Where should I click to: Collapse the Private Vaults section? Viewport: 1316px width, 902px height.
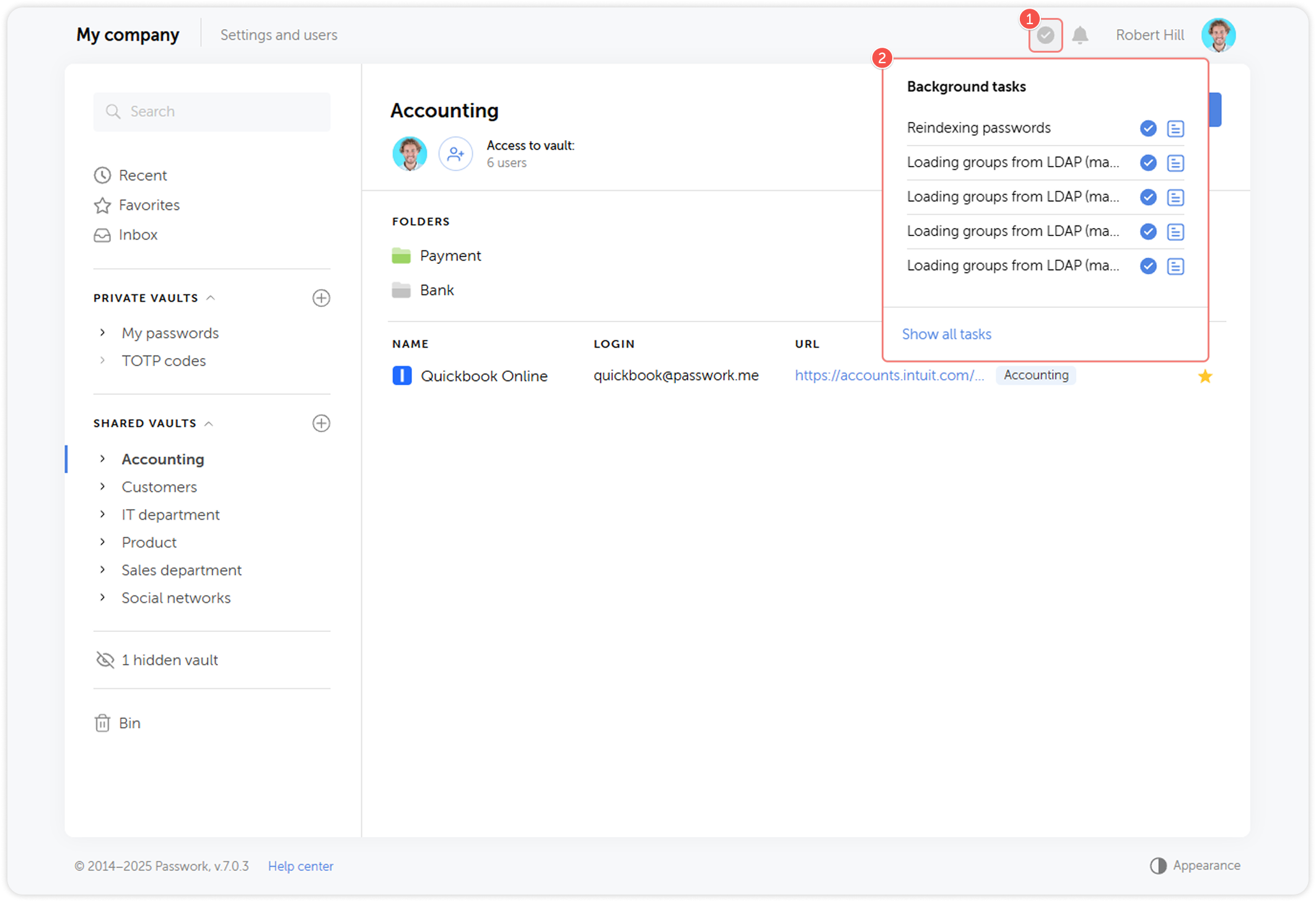[211, 298]
